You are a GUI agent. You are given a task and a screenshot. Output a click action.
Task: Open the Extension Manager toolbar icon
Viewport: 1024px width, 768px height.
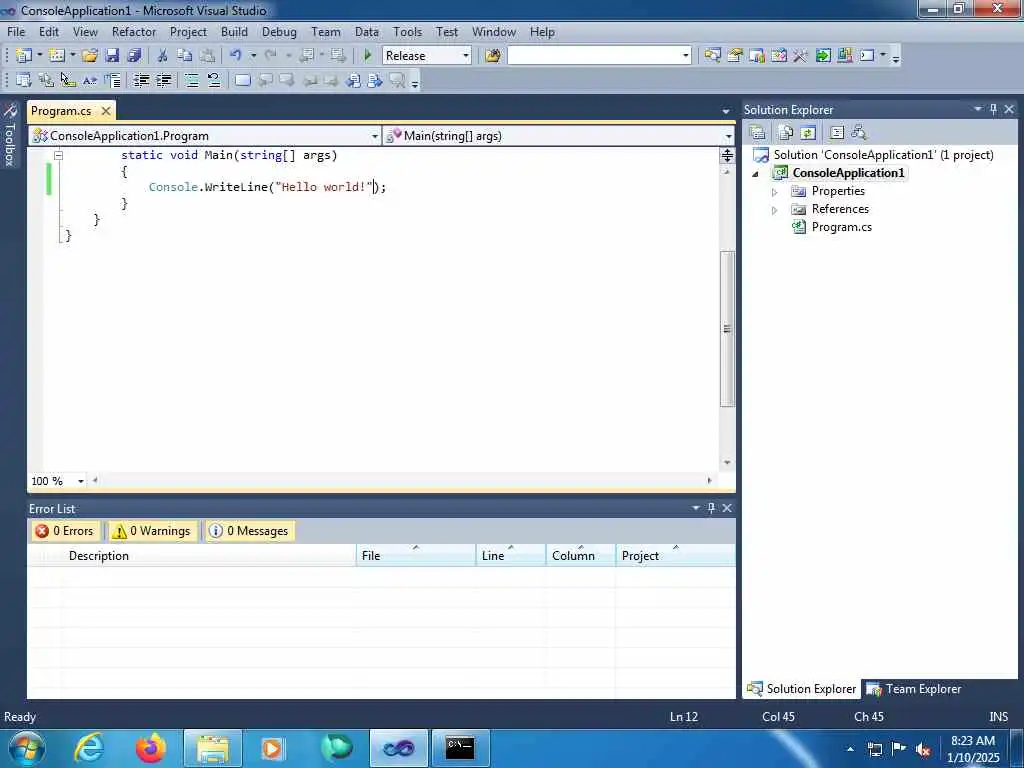845,56
